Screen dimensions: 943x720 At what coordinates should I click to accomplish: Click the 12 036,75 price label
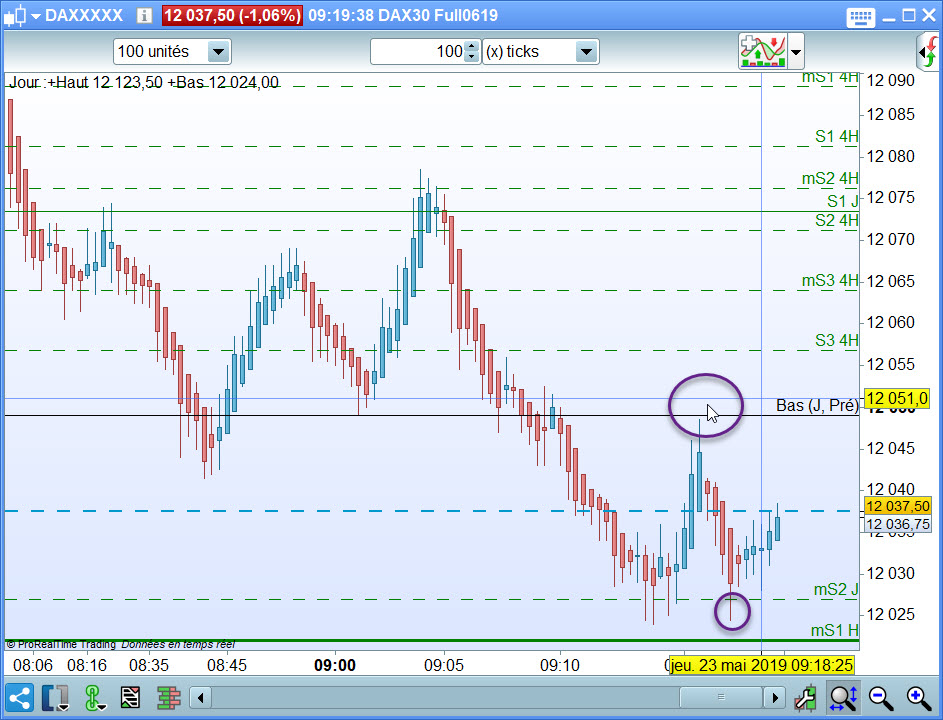coord(897,525)
